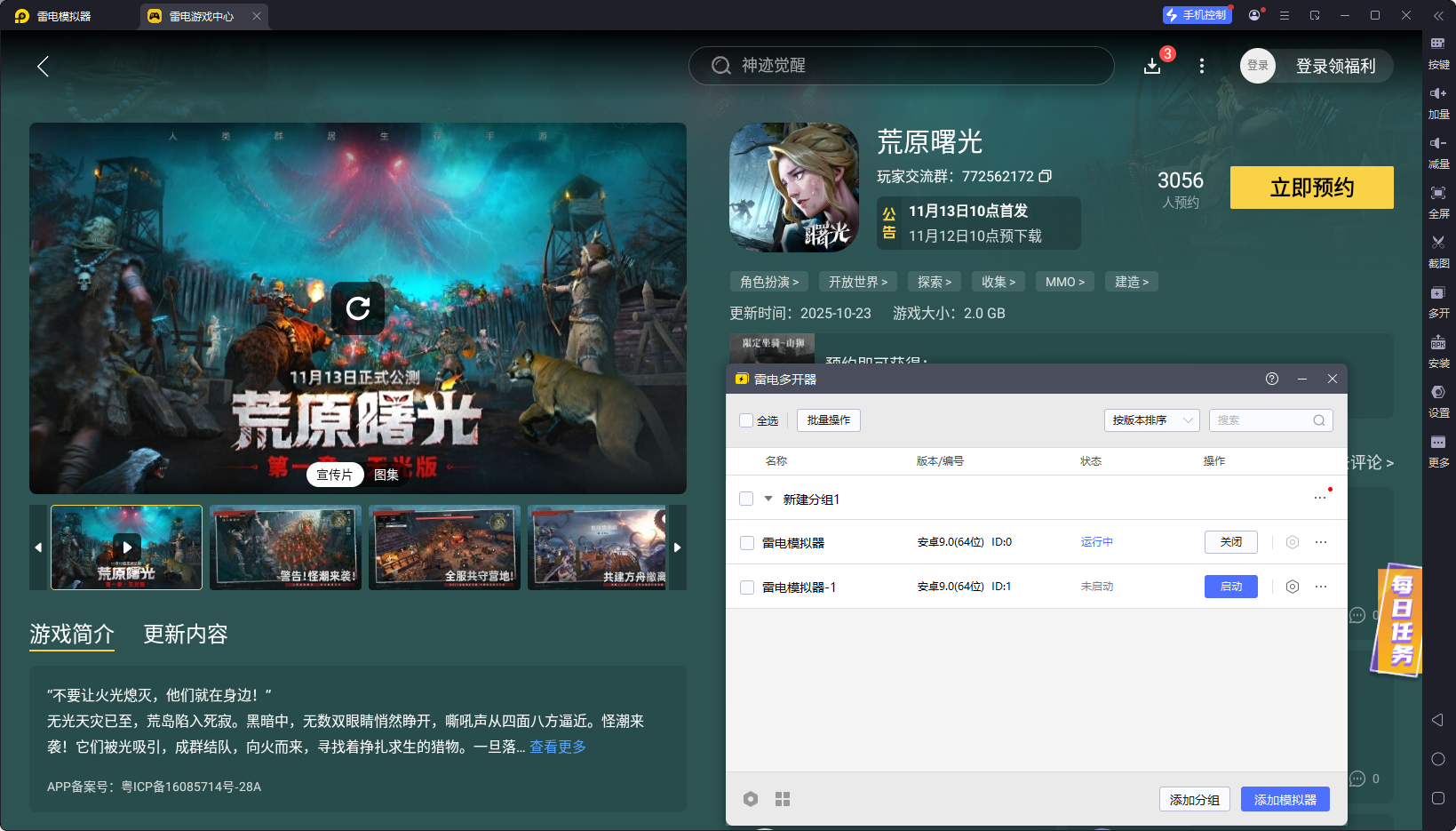Copy the player group number 772562172

pos(1046,176)
